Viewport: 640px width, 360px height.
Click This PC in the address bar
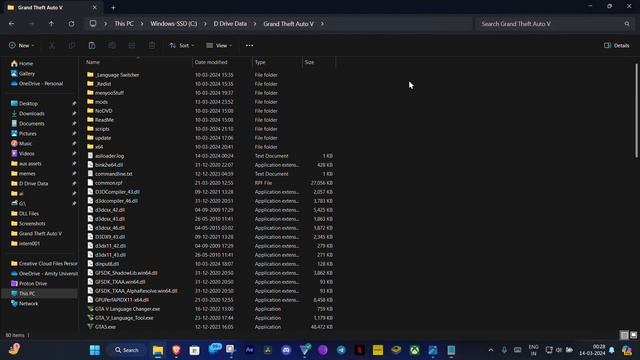click(x=124, y=24)
